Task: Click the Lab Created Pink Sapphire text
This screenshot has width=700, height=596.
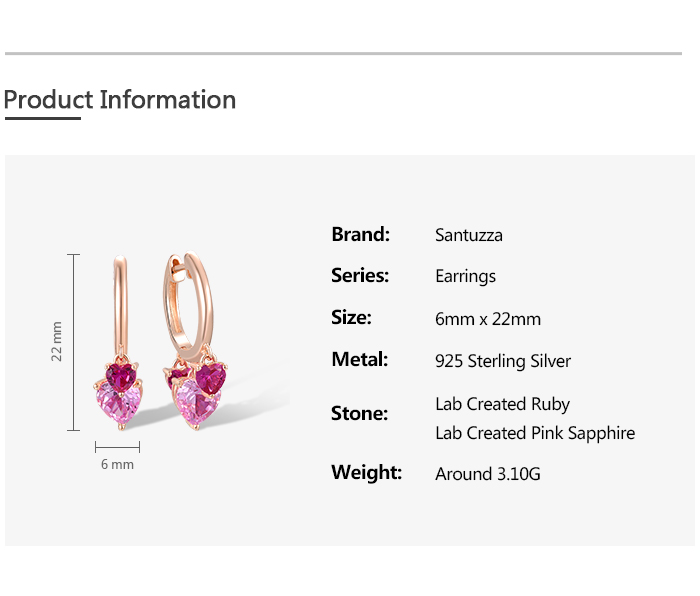Action: point(535,433)
